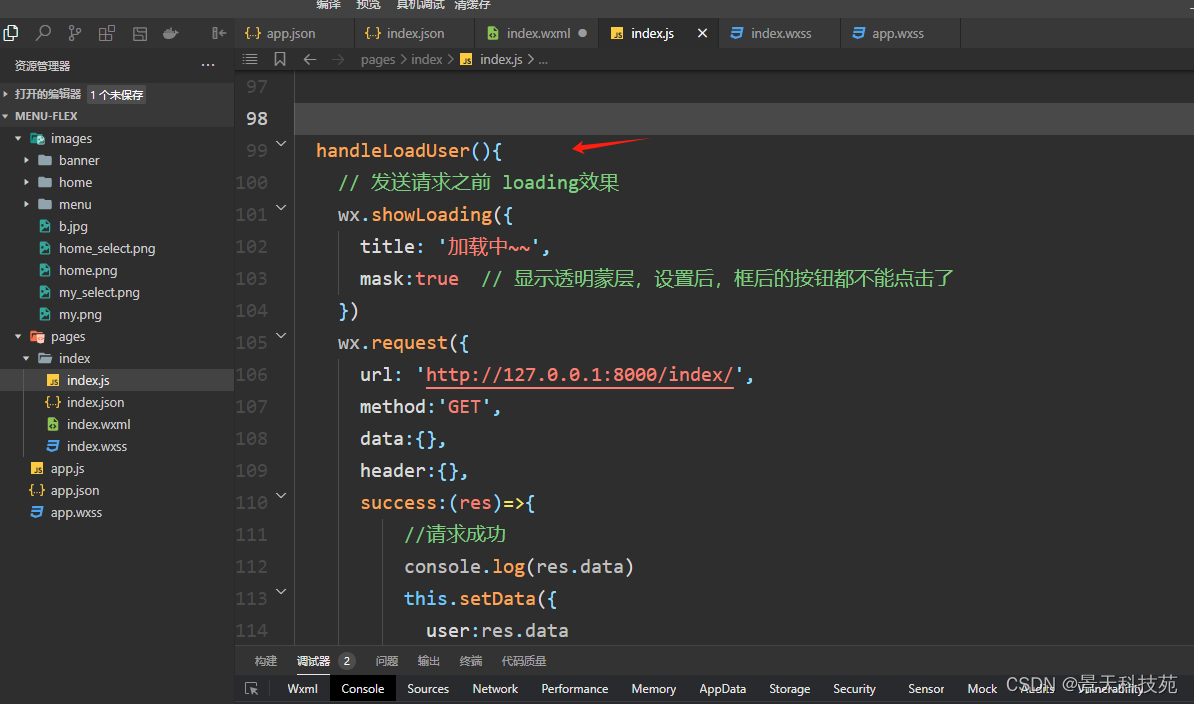The image size is (1194, 704).
Task: Open the source control branch icon
Action: pos(75,33)
